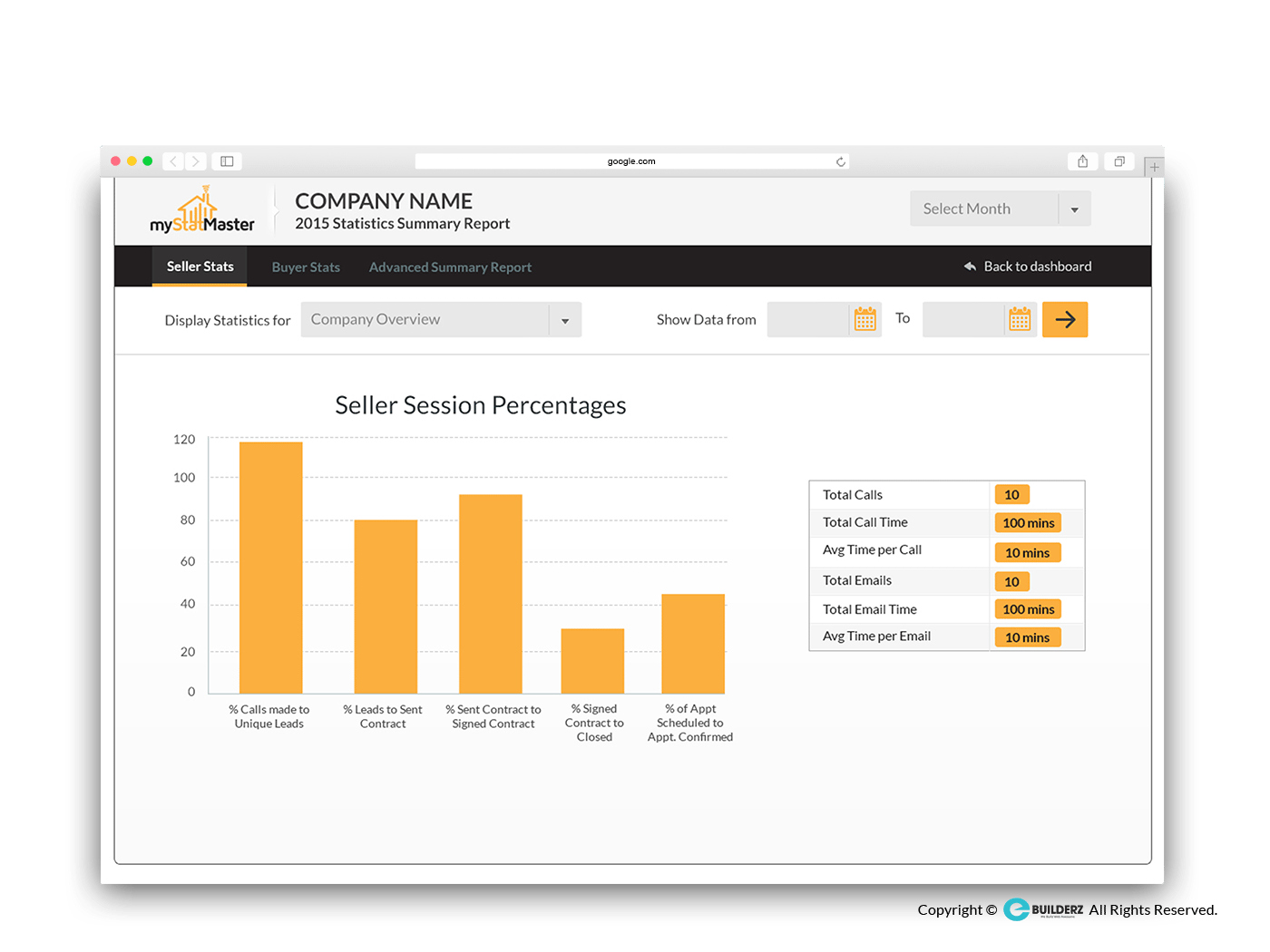Open the Select Month dropdown
1270x952 pixels.
(1000, 209)
